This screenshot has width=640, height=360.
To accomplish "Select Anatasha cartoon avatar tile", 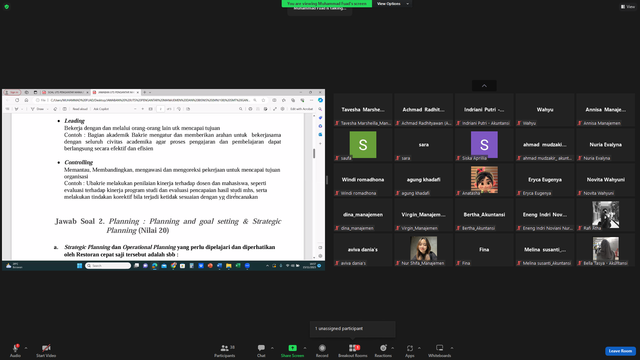I will coord(484,180).
